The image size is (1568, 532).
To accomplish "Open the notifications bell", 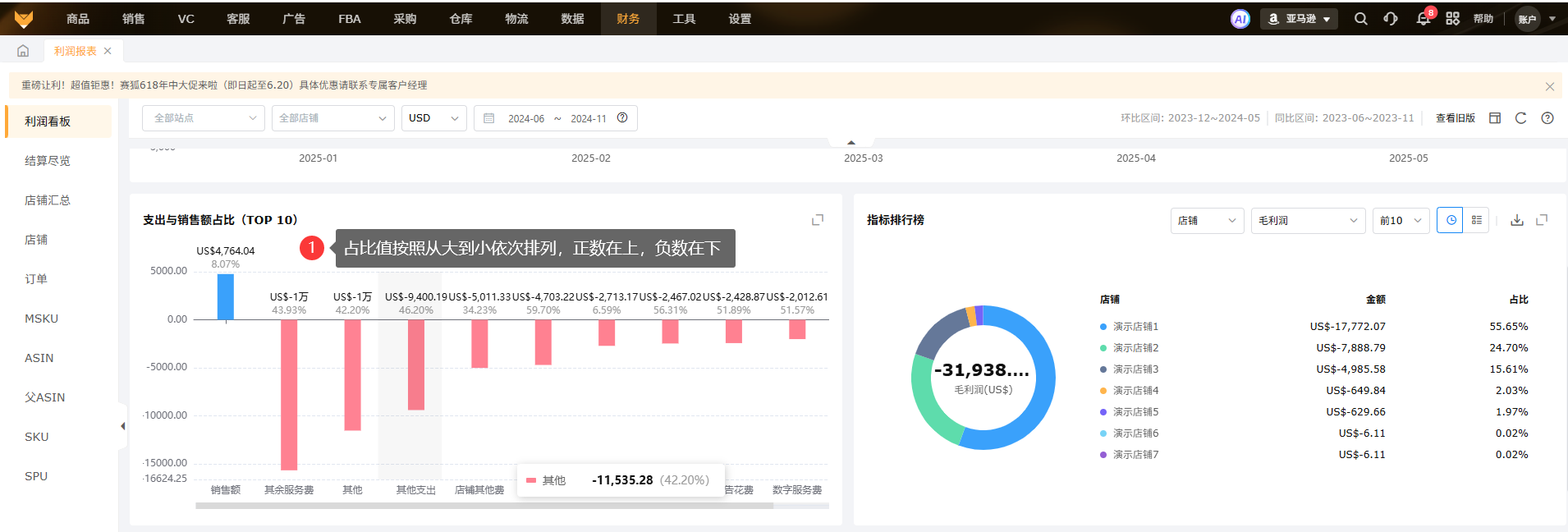I will [1423, 19].
